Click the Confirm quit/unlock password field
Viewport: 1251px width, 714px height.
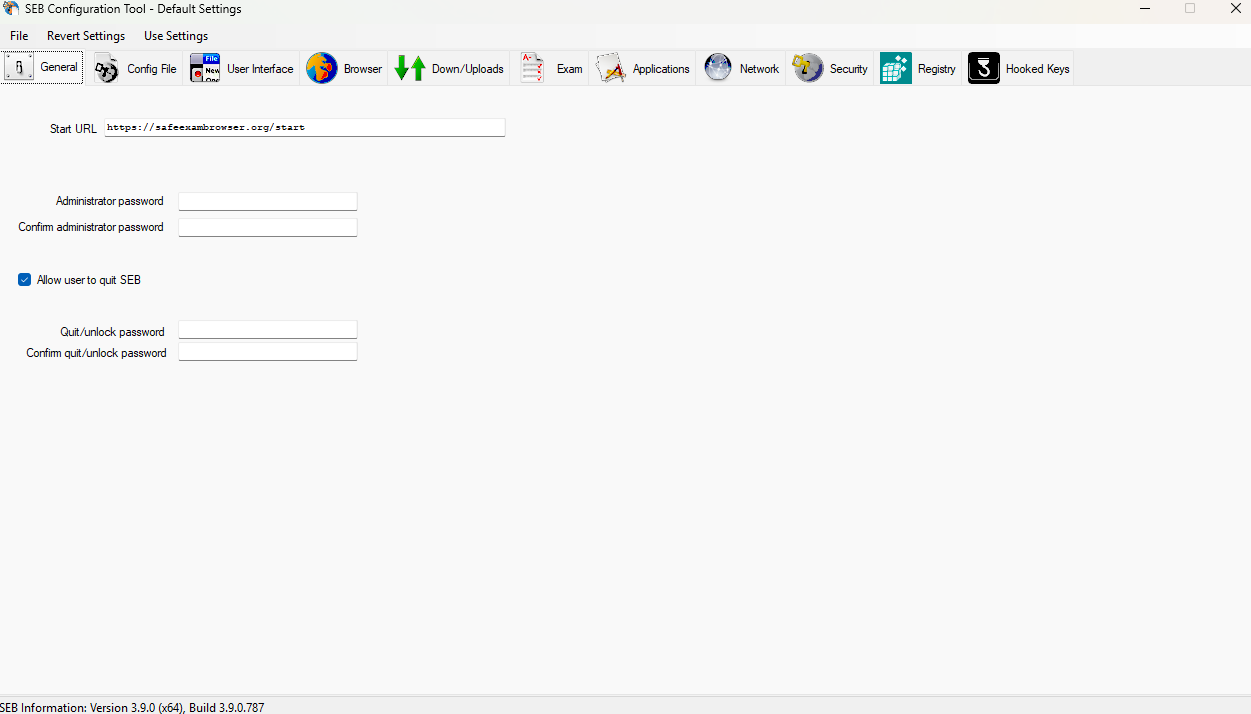pyautogui.click(x=268, y=351)
